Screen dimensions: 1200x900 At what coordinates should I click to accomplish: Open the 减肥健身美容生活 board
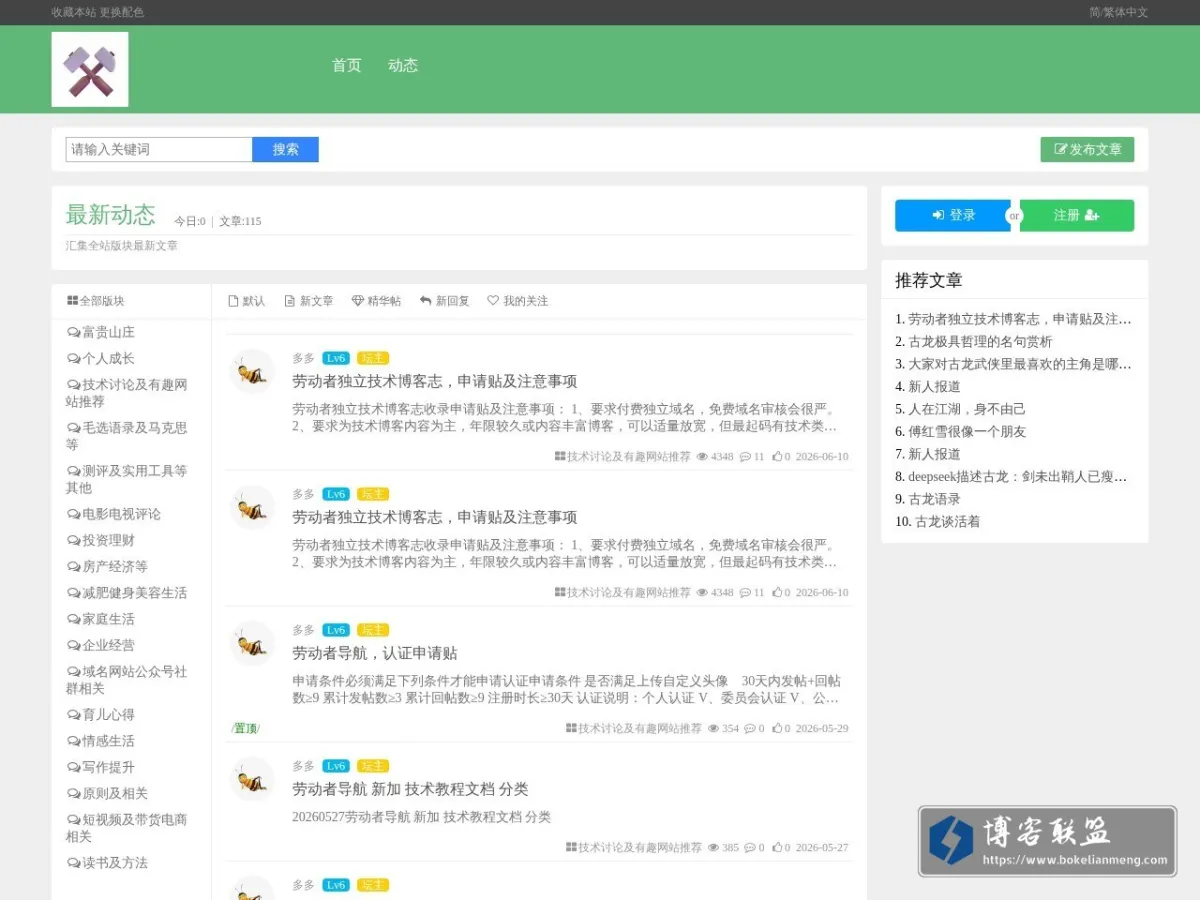(x=127, y=593)
